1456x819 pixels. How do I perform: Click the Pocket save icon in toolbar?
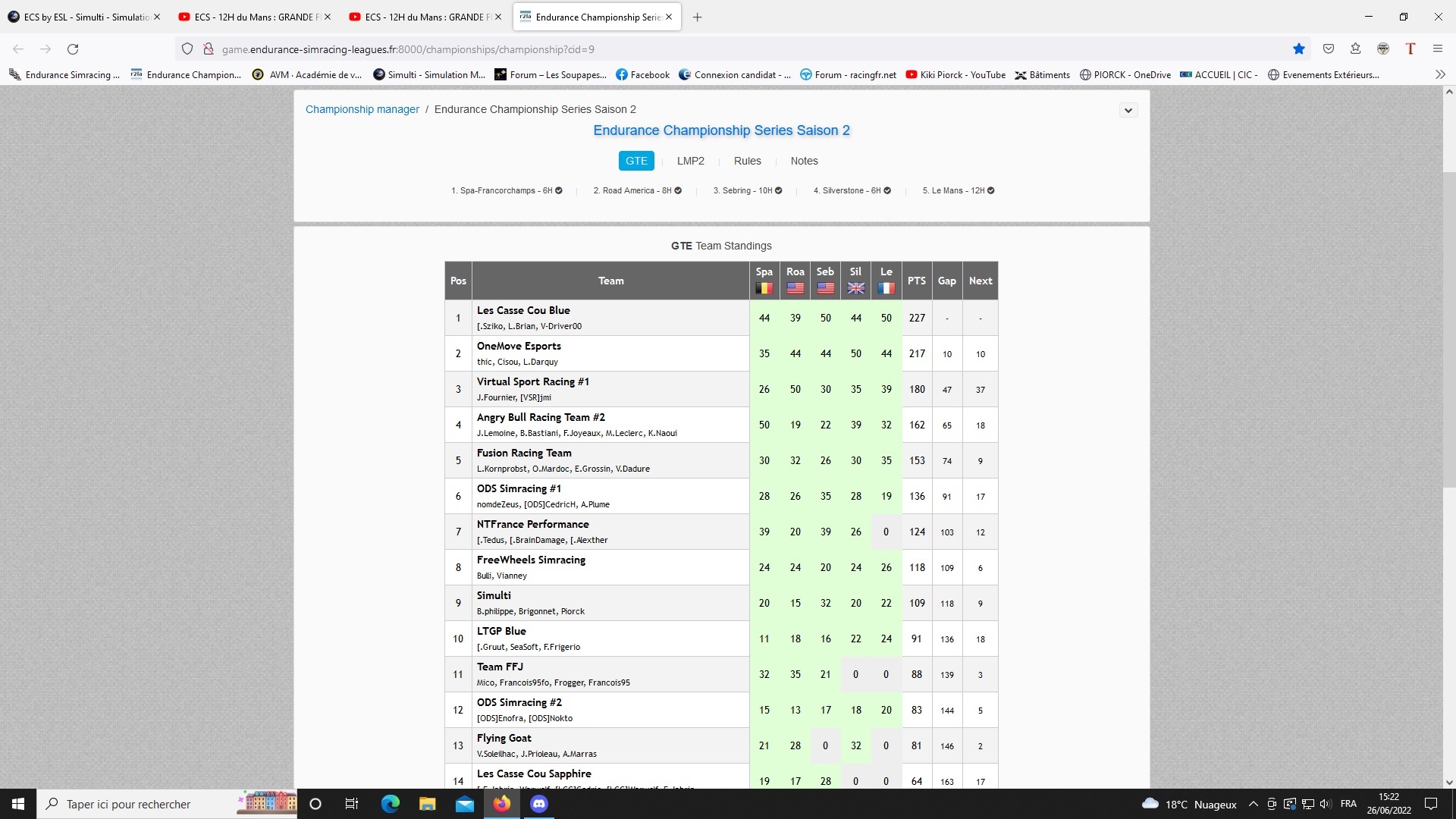tap(1328, 49)
